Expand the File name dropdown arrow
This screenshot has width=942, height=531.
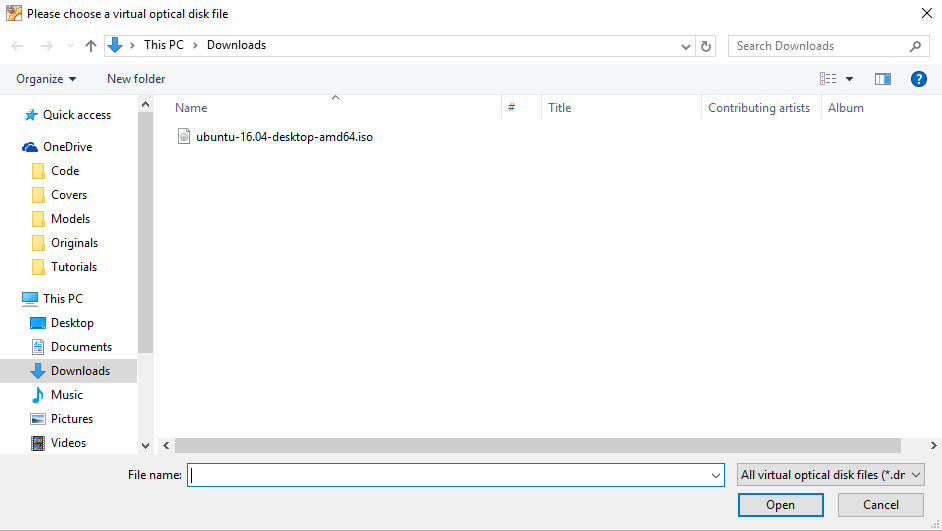pyautogui.click(x=716, y=475)
